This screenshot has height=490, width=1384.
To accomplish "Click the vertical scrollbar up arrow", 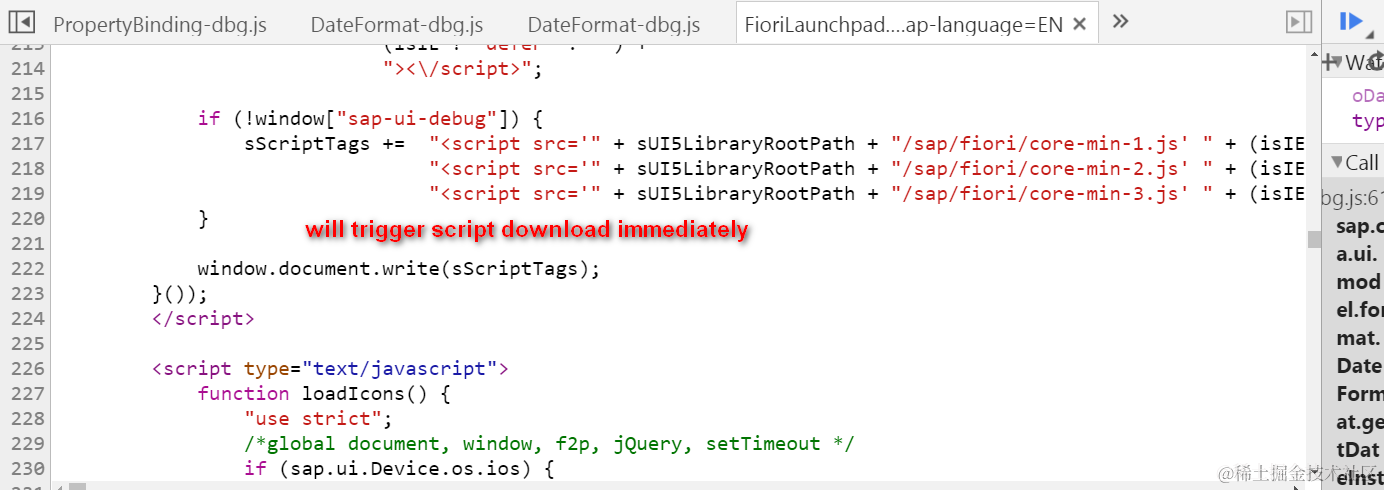I will pyautogui.click(x=1314, y=53).
